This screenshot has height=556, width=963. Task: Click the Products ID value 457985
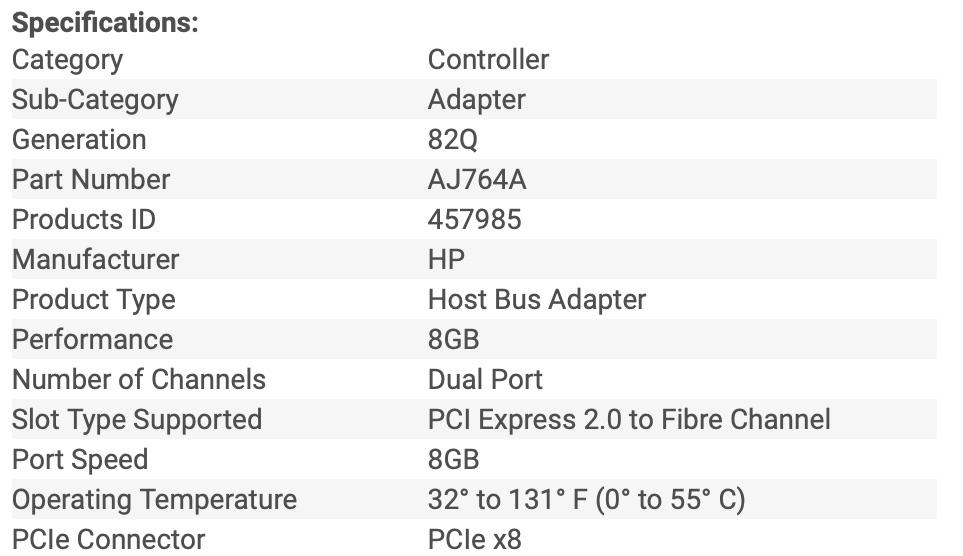pos(474,220)
